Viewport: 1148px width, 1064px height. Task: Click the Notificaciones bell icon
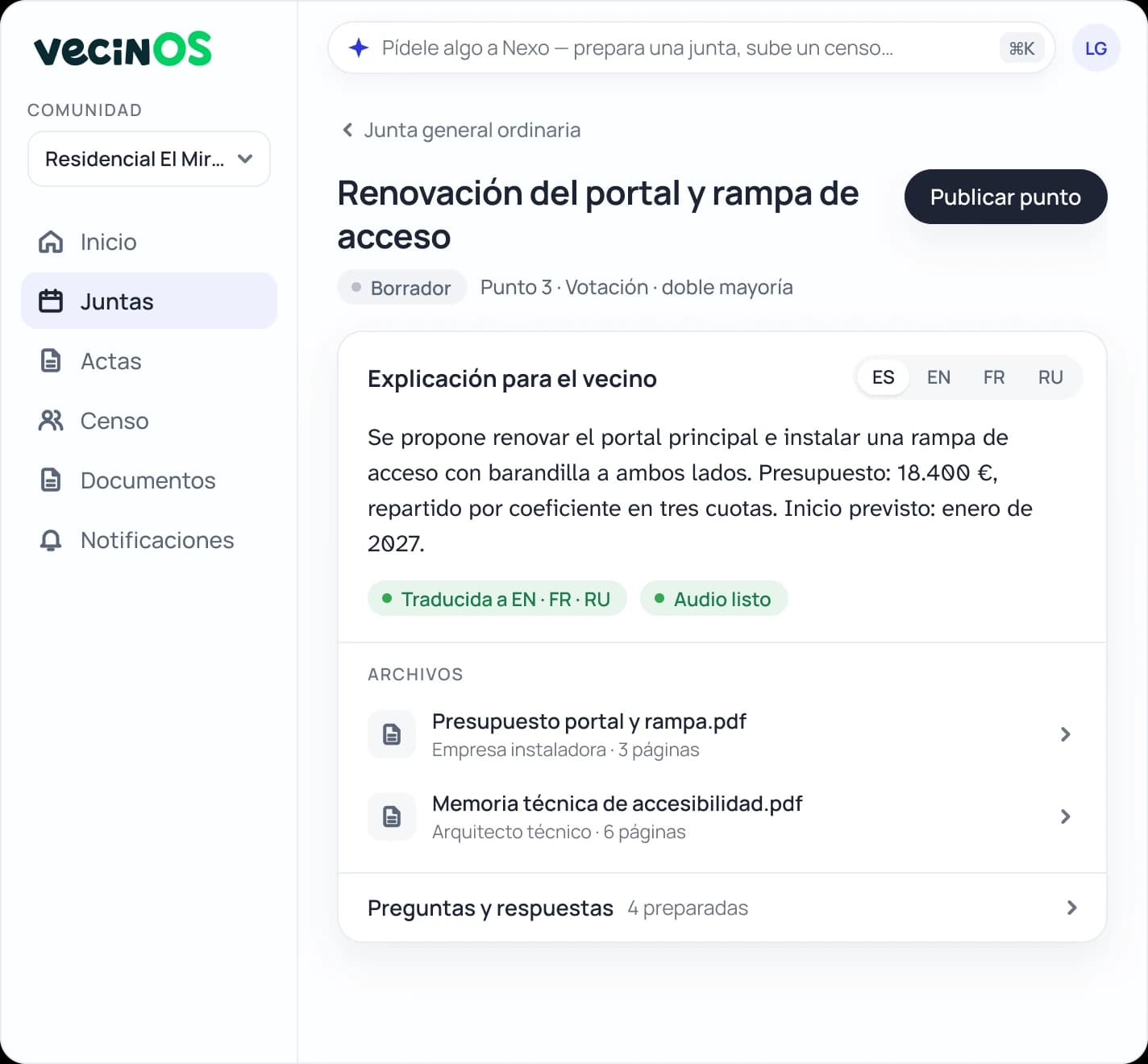[51, 540]
